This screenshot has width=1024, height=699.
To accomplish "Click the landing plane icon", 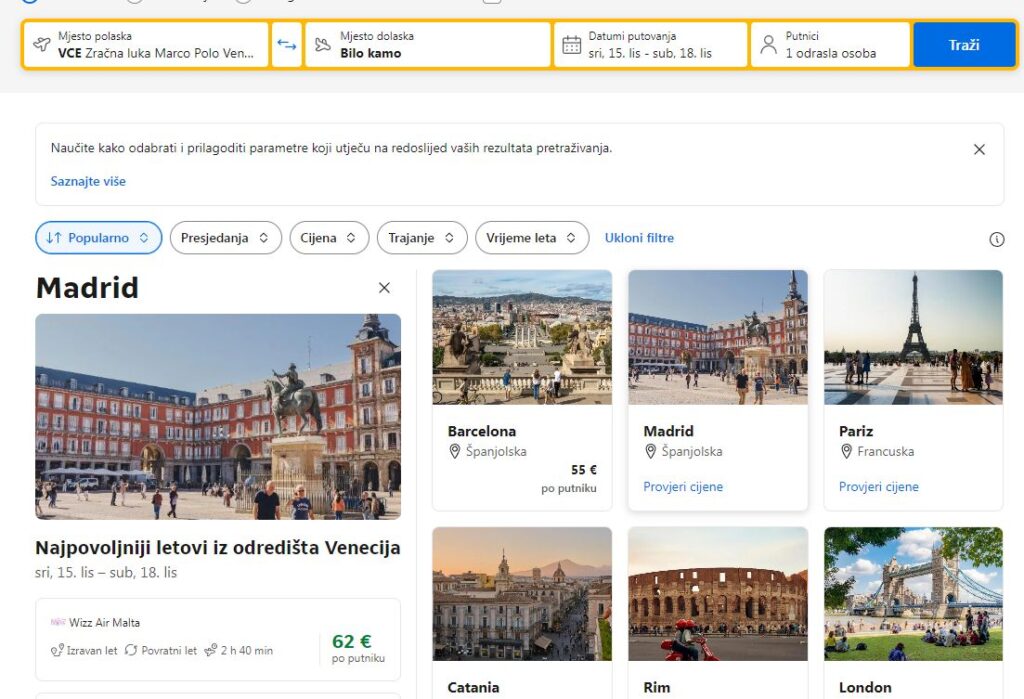I will pyautogui.click(x=322, y=45).
